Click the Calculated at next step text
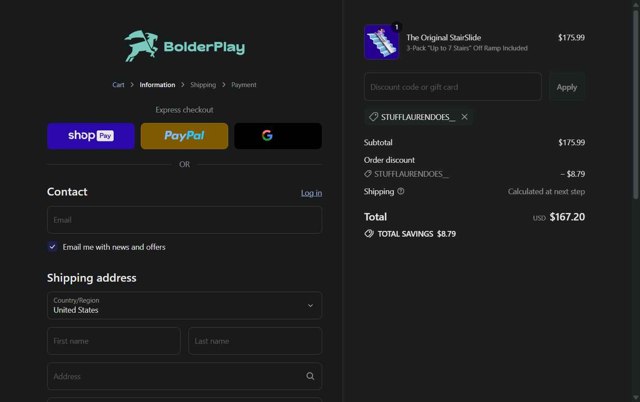 546,191
